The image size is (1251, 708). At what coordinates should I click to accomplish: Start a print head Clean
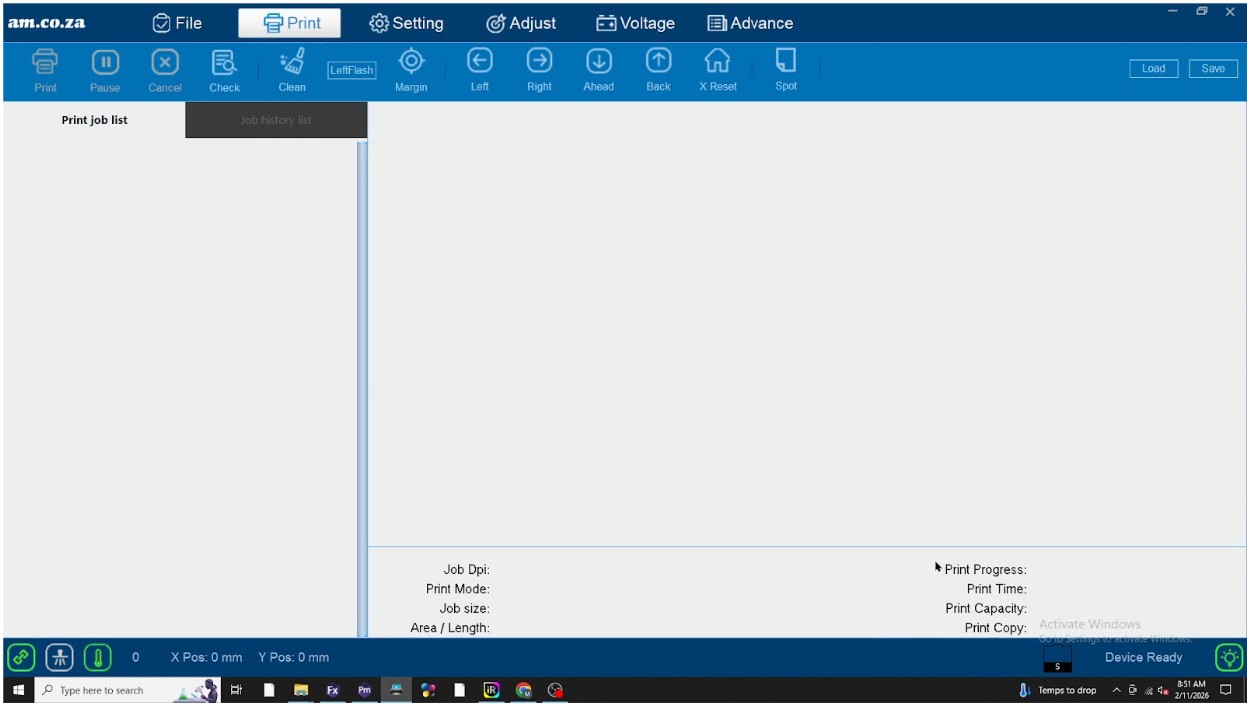(292, 70)
